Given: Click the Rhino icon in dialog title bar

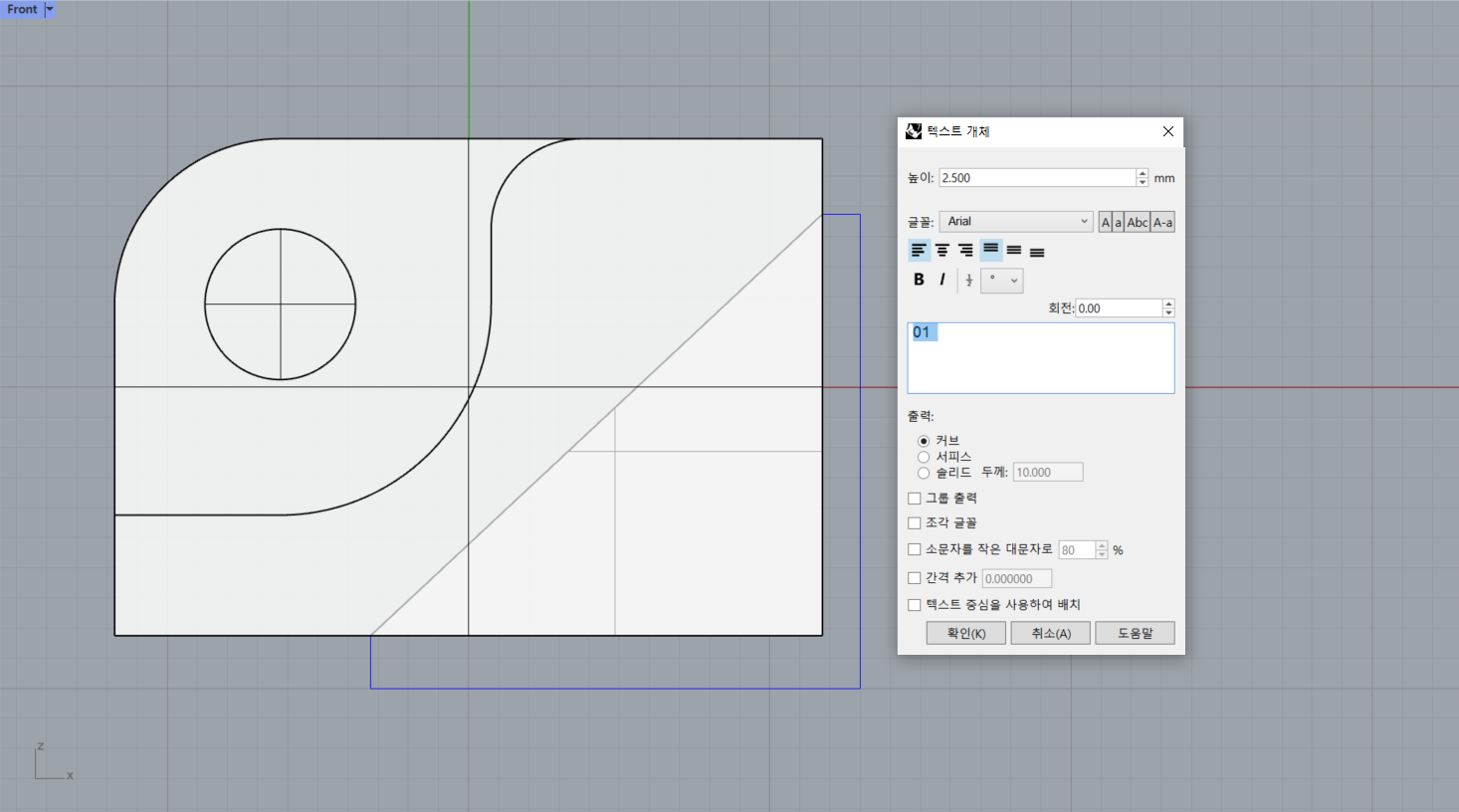Looking at the screenshot, I should tap(914, 131).
